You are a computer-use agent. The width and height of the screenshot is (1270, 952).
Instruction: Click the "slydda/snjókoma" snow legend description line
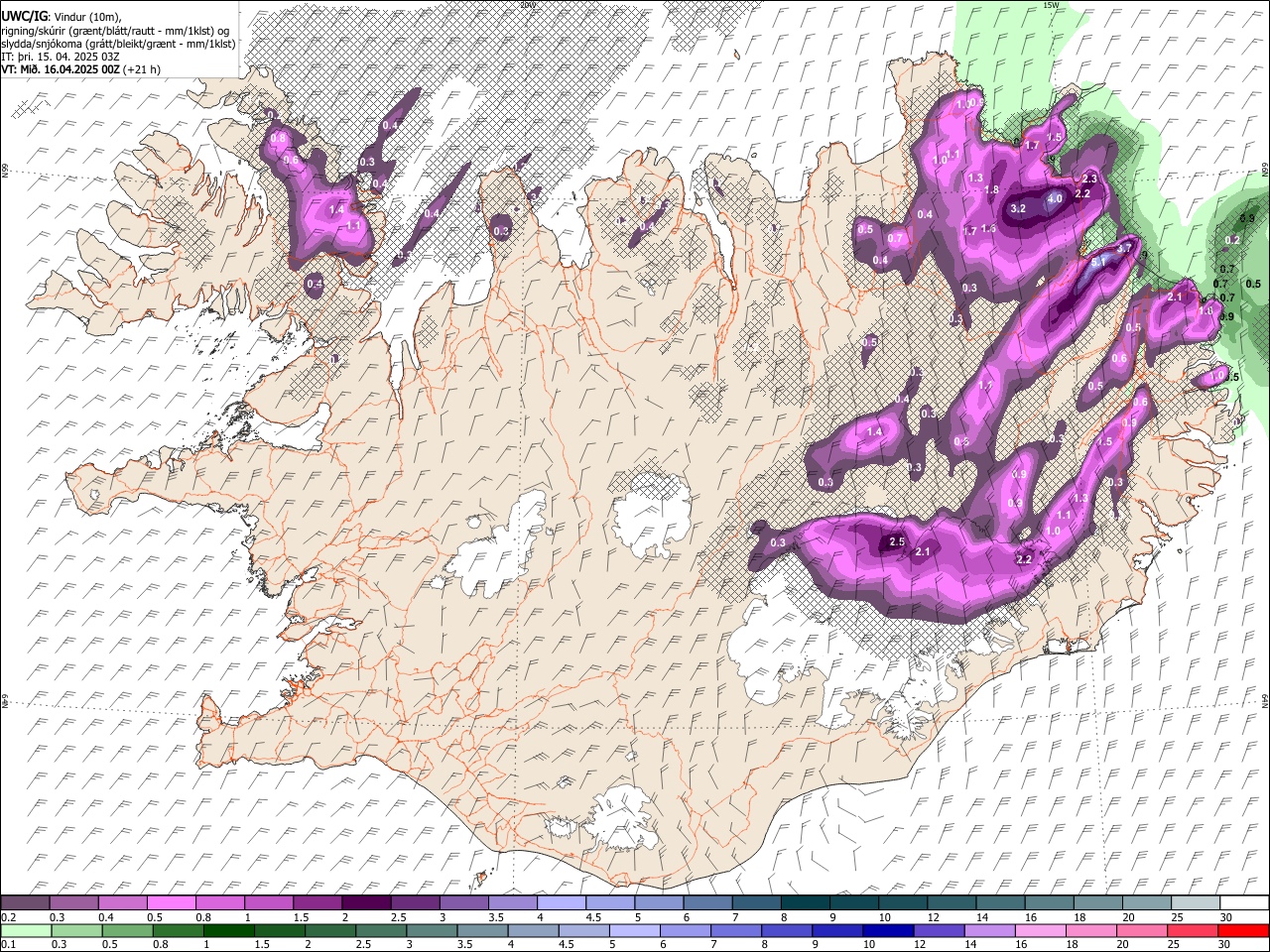click(119, 44)
